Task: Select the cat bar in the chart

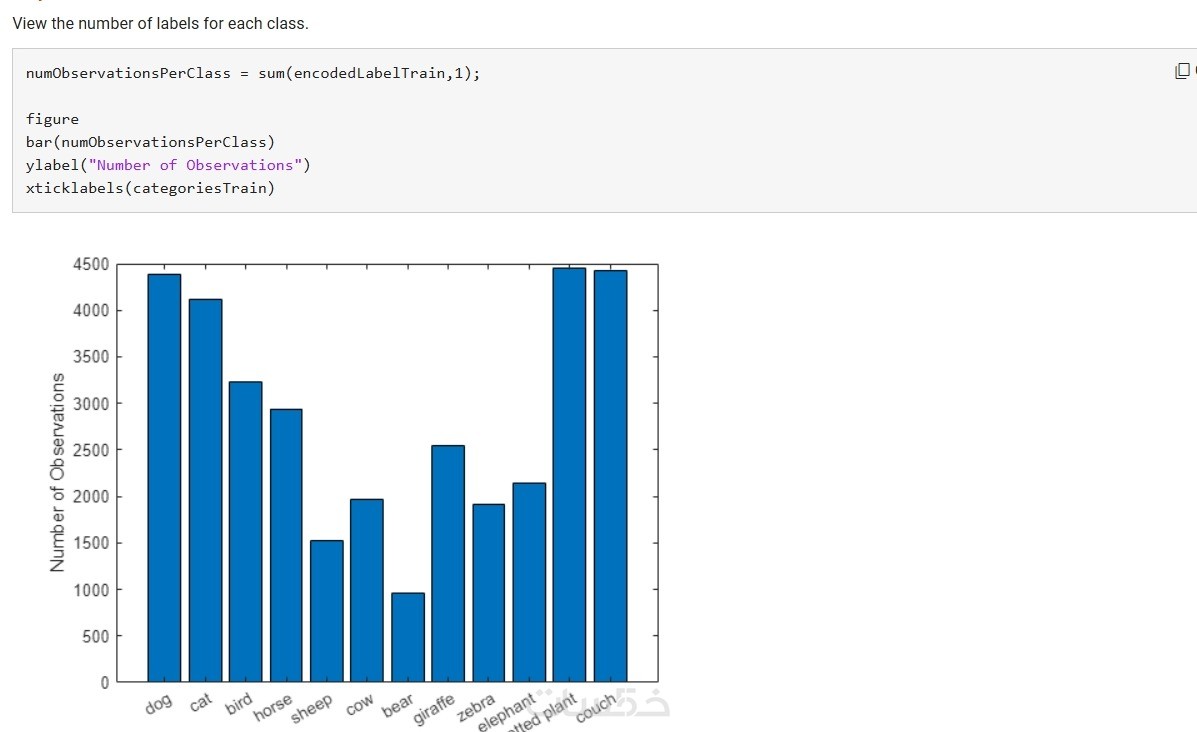Action: click(205, 490)
